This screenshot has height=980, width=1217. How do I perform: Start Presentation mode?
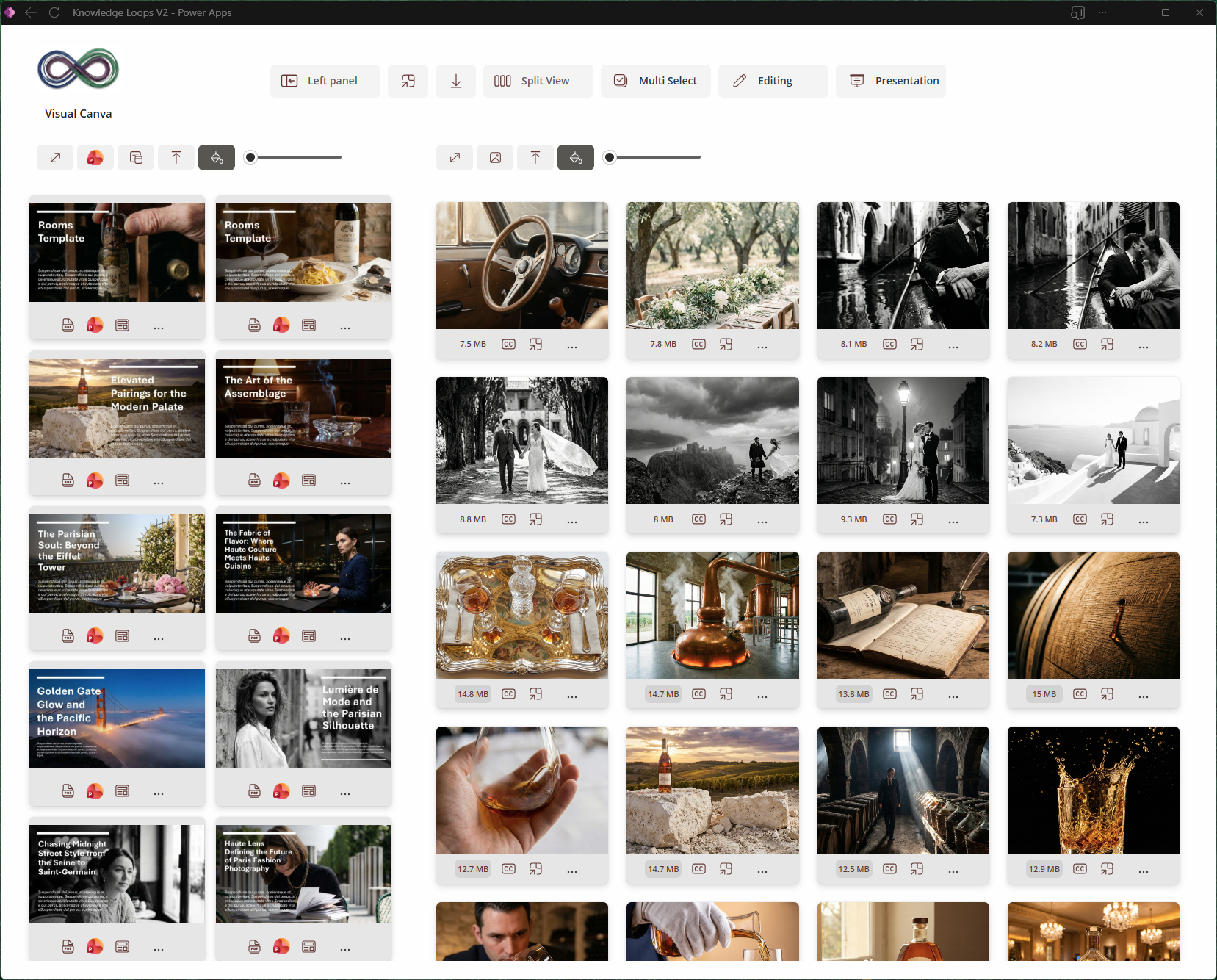891,81
